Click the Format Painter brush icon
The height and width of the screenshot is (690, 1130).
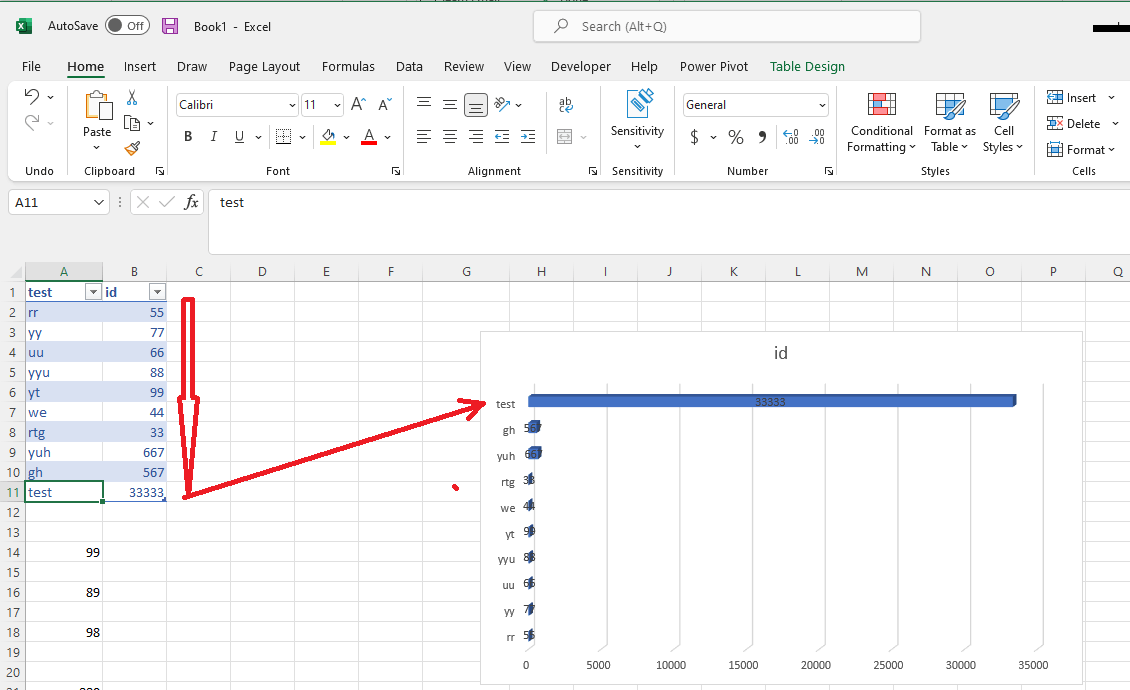coord(132,149)
